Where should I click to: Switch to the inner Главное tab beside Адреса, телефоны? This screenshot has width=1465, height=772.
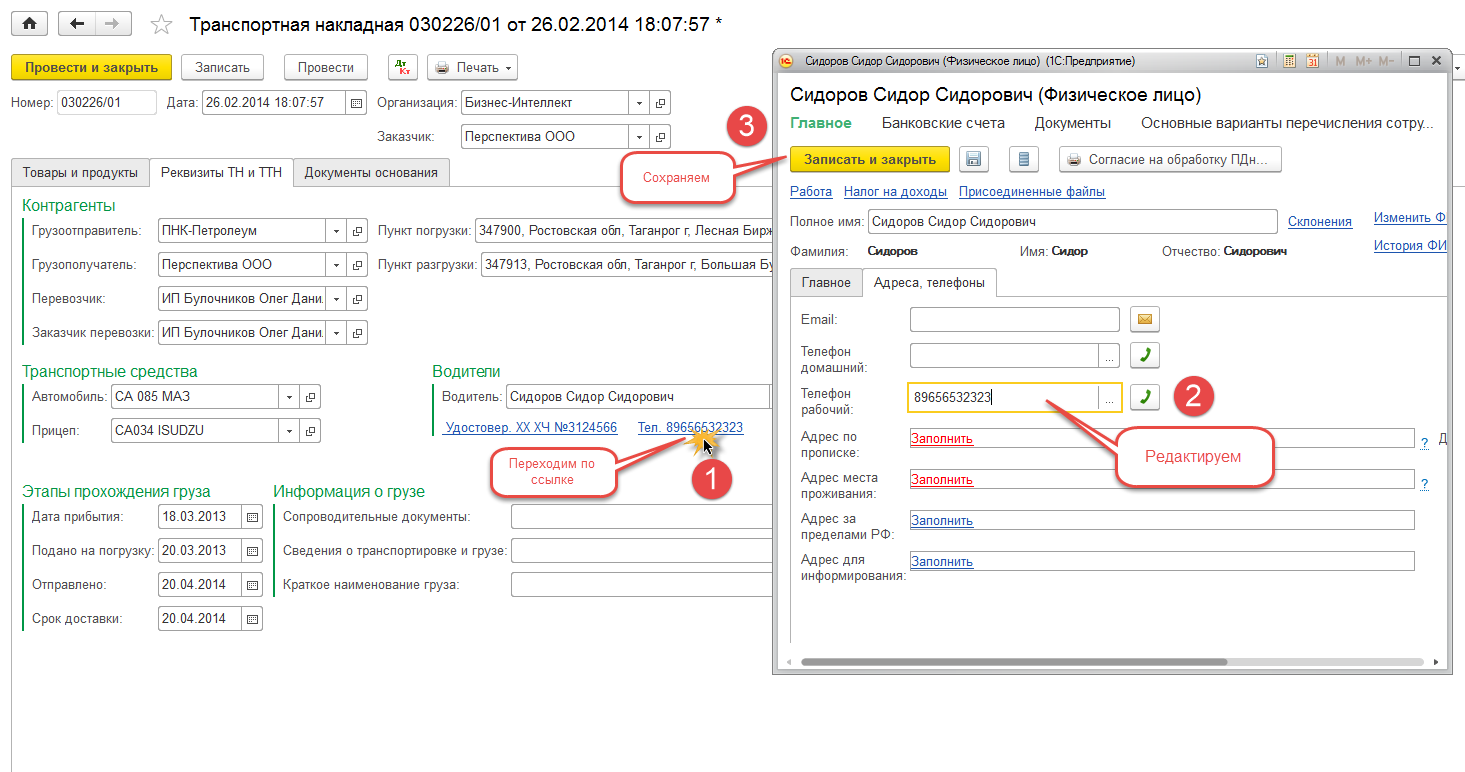(x=826, y=283)
